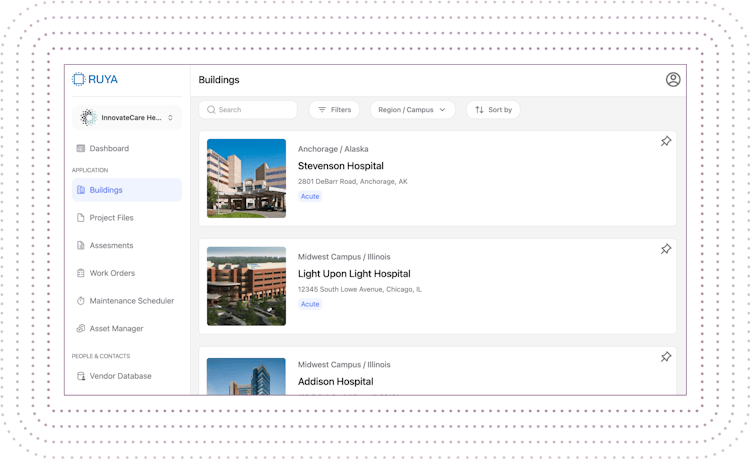Viewport: 750px width, 459px height.
Task: Open the user profile avatar icon
Action: (673, 79)
